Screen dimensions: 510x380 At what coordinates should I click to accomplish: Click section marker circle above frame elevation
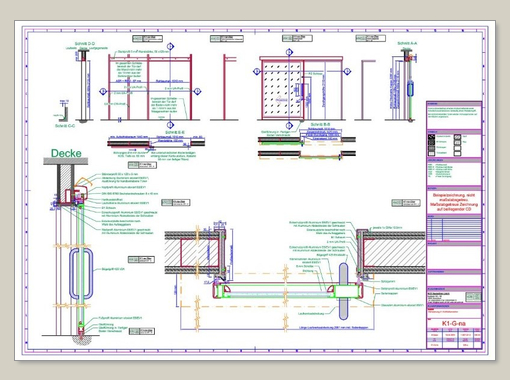171,46
